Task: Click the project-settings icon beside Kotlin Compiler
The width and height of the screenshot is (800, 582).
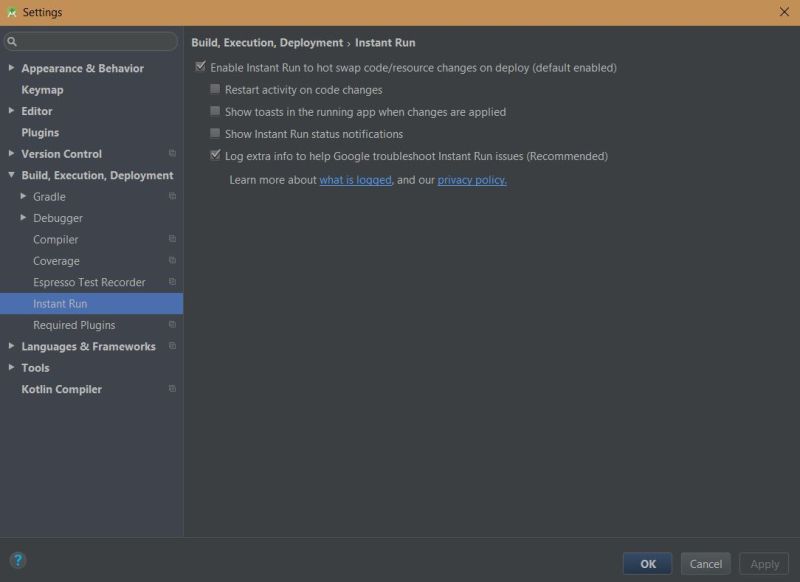Action: coord(169,389)
